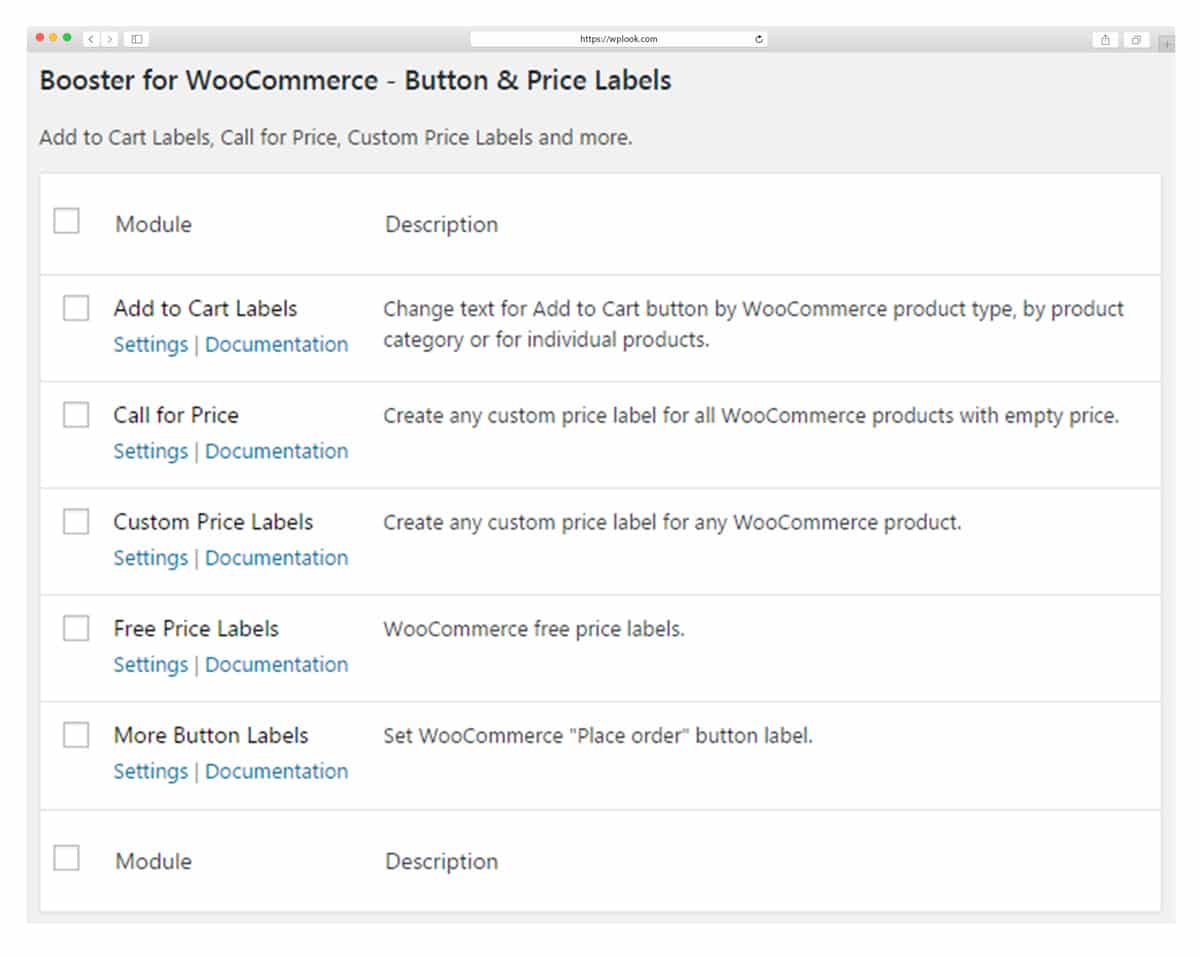Viewport: 1200px width, 957px height.
Task: Tick the select-all checkbox in the top header
Action: click(x=66, y=220)
